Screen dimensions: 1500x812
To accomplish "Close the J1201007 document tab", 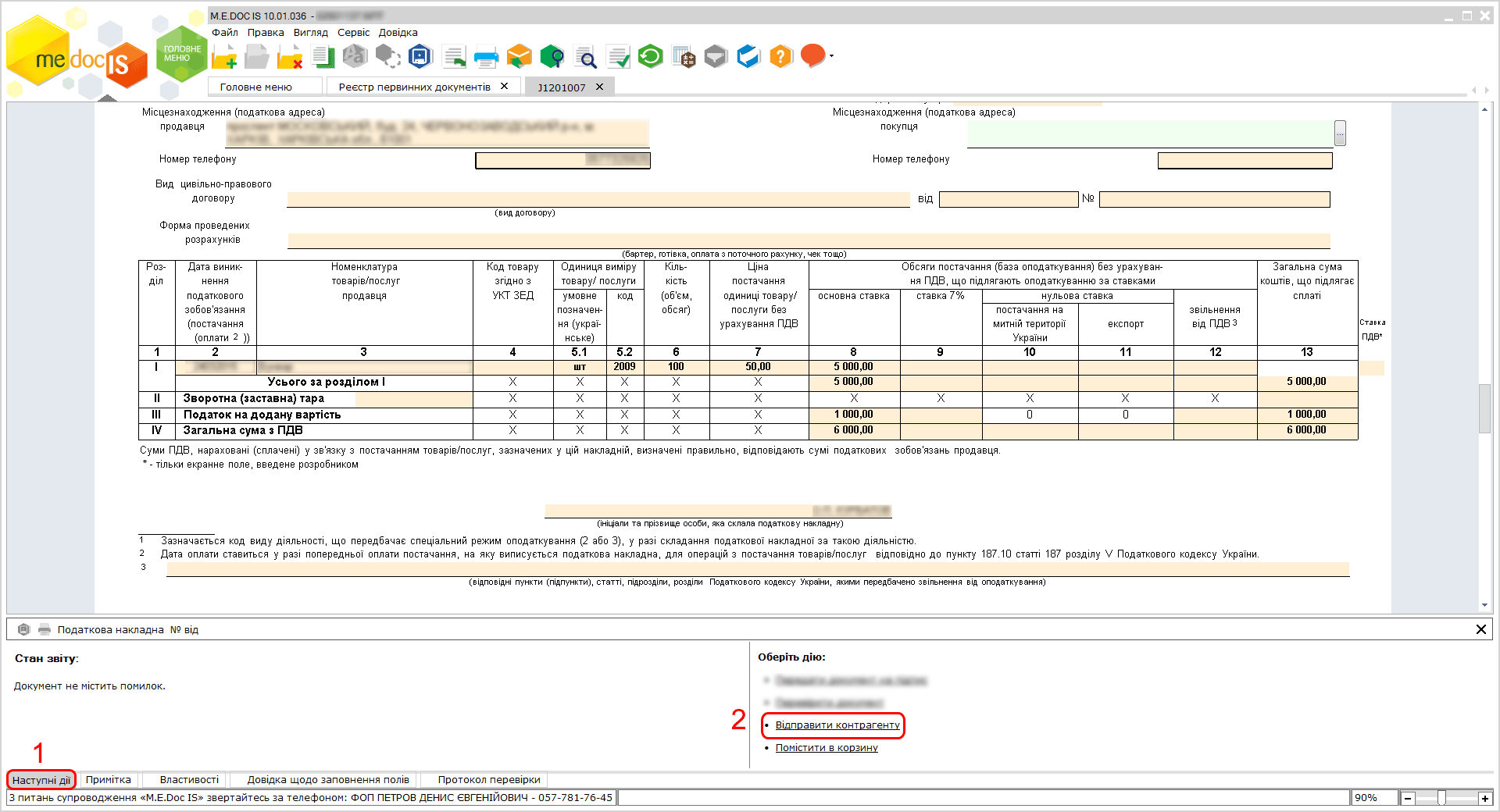I will pyautogui.click(x=599, y=87).
